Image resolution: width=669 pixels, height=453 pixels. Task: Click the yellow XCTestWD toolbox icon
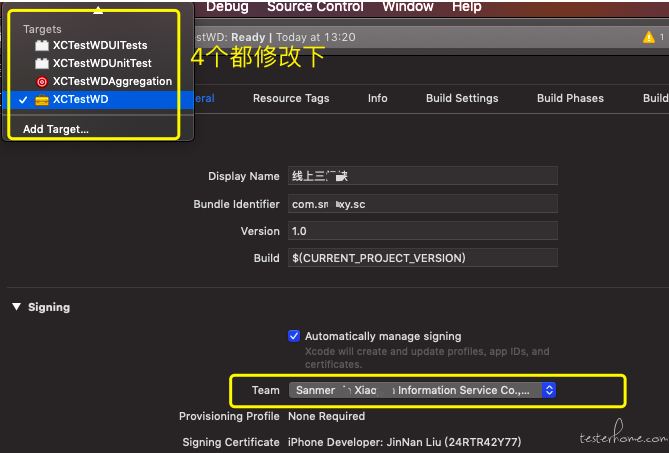tap(42, 99)
